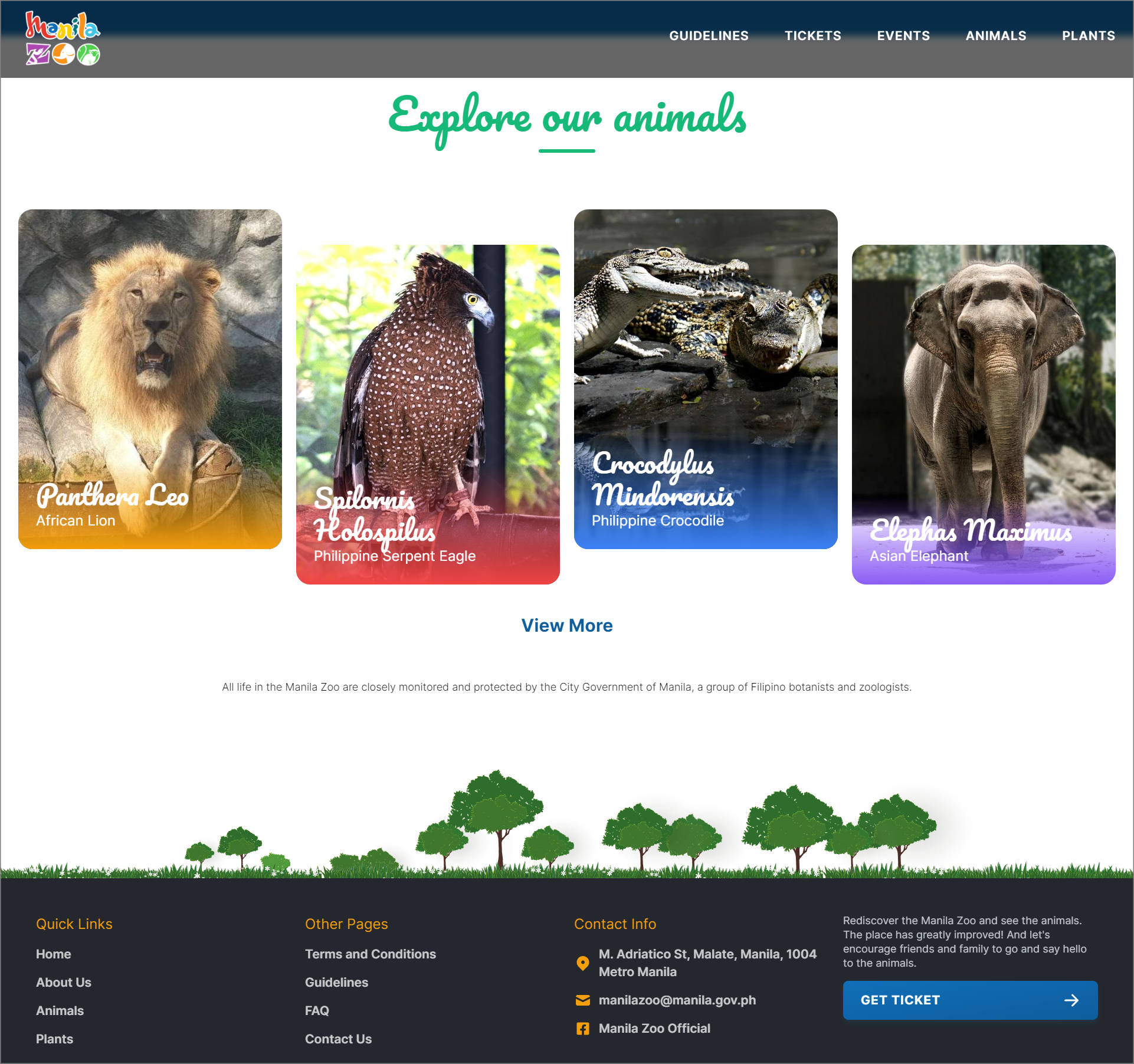Open the Events navigation item
Image resolution: width=1134 pixels, height=1064 pixels.
(903, 36)
